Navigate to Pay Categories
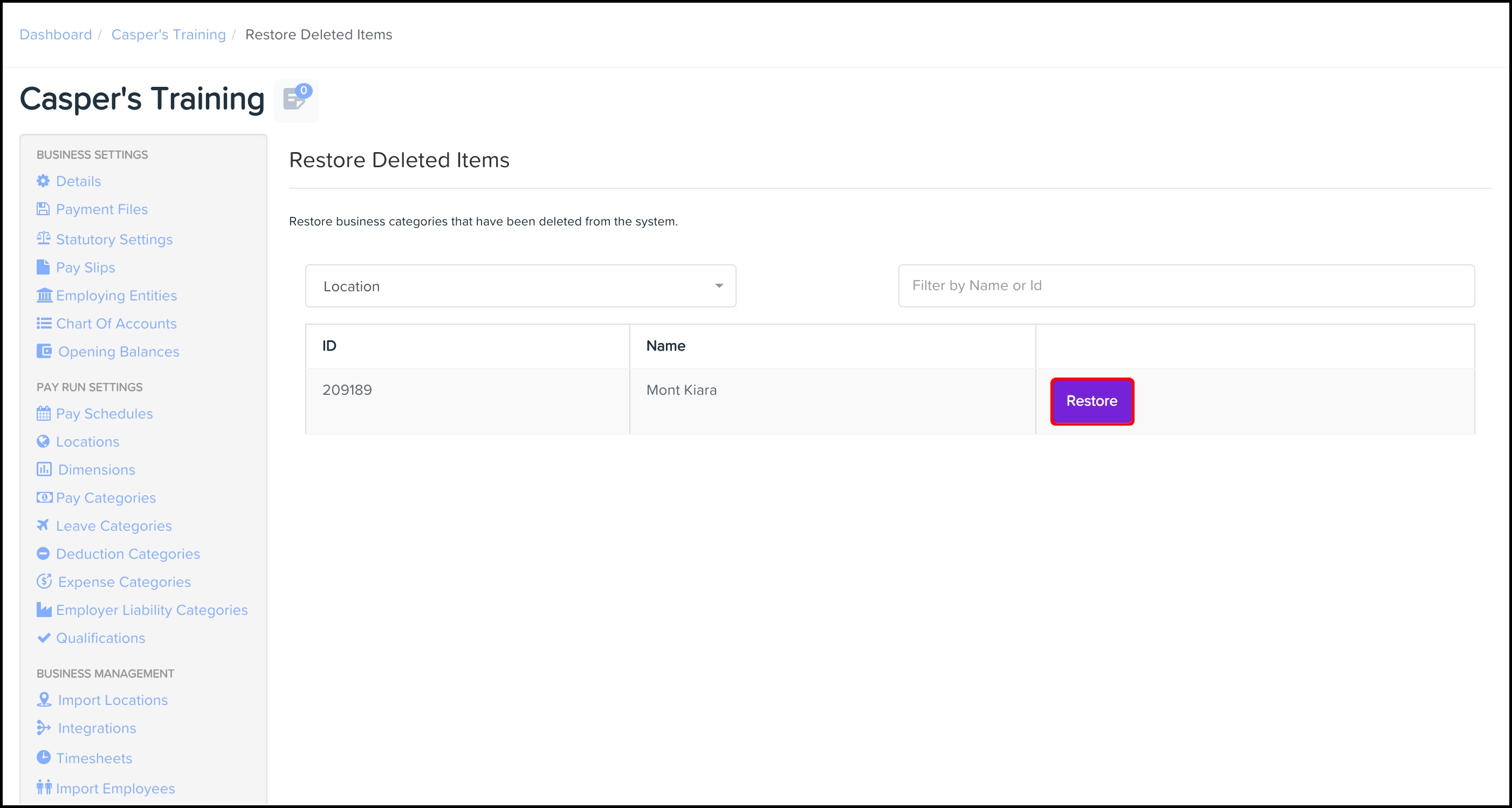 pos(106,498)
